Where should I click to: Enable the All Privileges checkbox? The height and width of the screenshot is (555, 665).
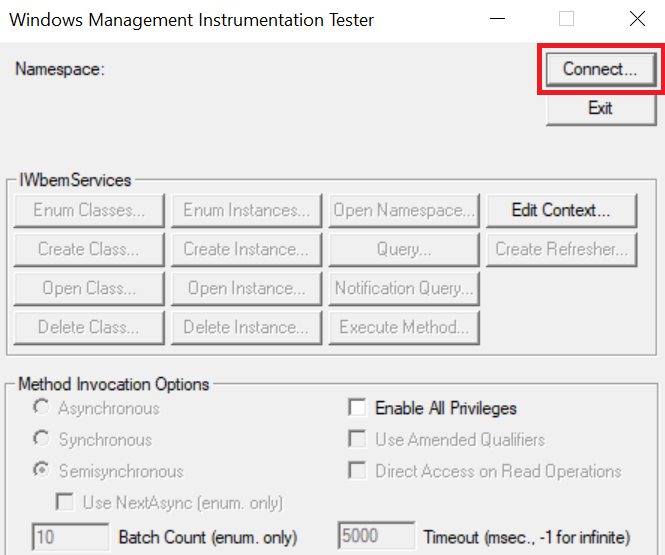(357, 408)
